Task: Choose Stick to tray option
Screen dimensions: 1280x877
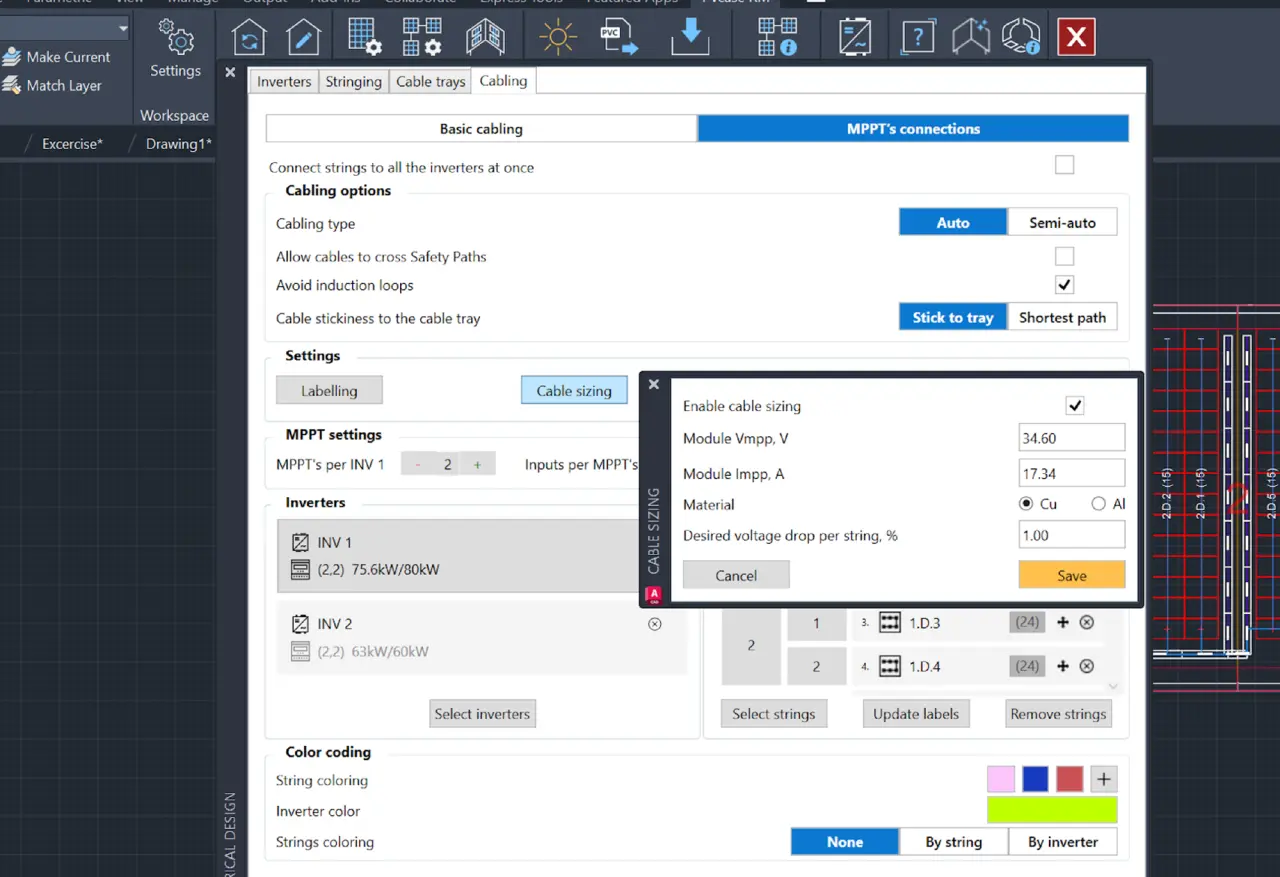Action: [x=953, y=317]
